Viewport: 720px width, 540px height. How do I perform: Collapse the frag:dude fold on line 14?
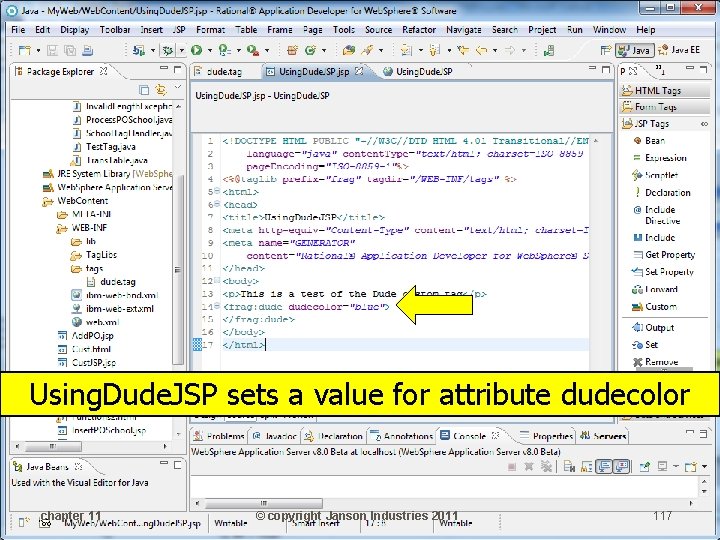[x=217, y=305]
